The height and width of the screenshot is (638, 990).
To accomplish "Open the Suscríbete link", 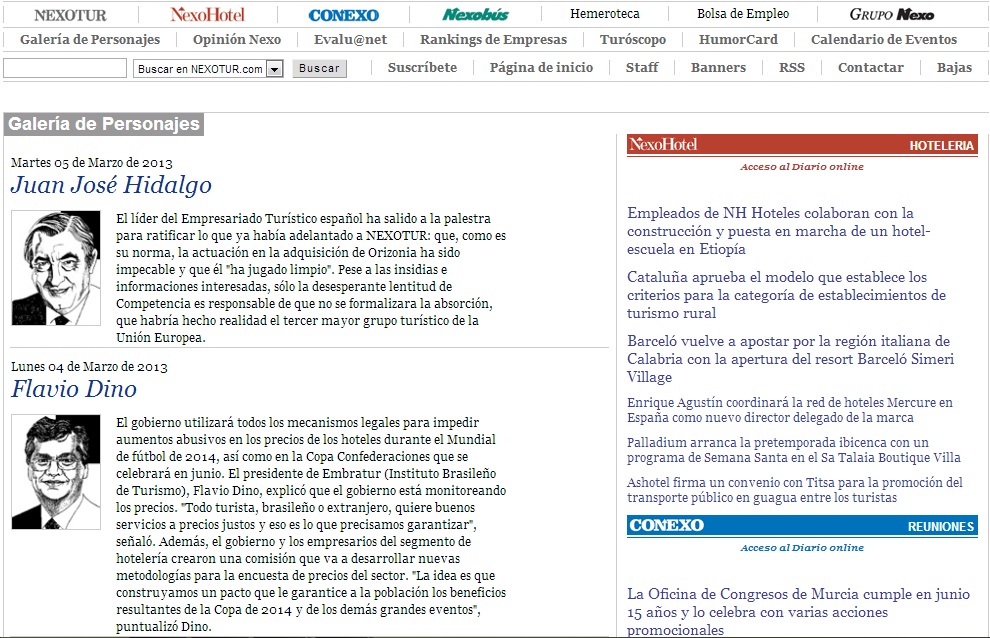I will click(x=422, y=68).
